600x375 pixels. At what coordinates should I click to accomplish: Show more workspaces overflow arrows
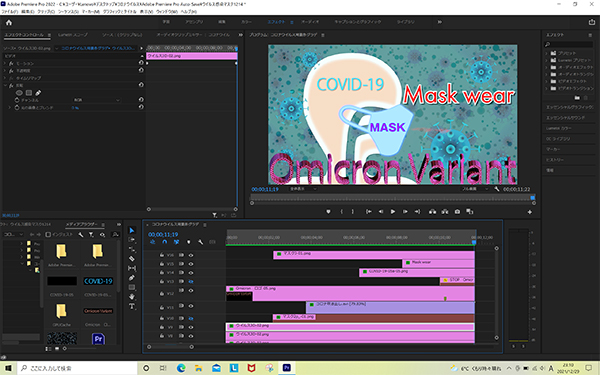point(440,22)
